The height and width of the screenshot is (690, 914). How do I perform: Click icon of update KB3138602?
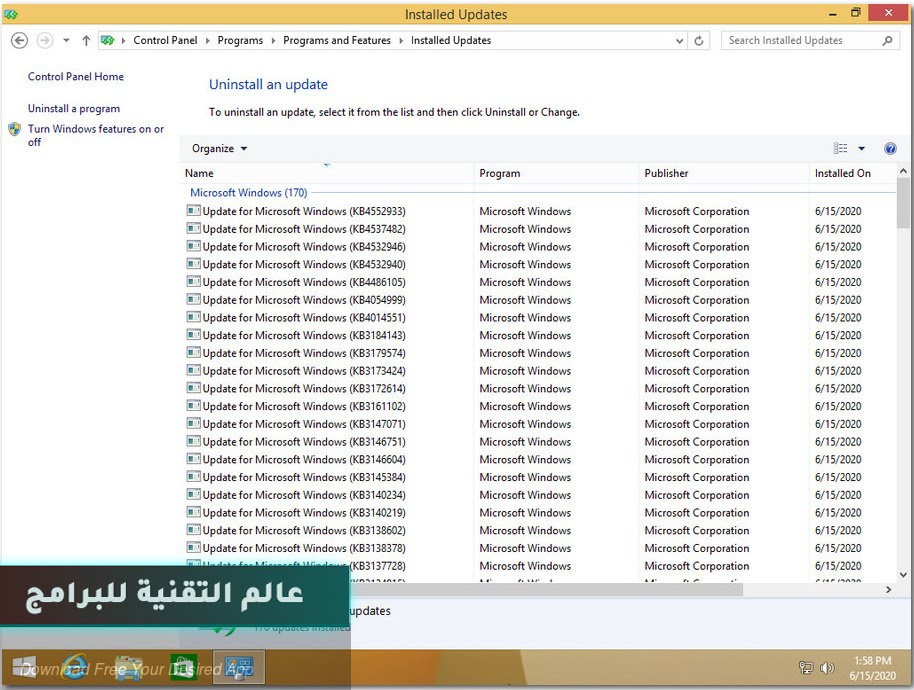pyautogui.click(x=193, y=529)
